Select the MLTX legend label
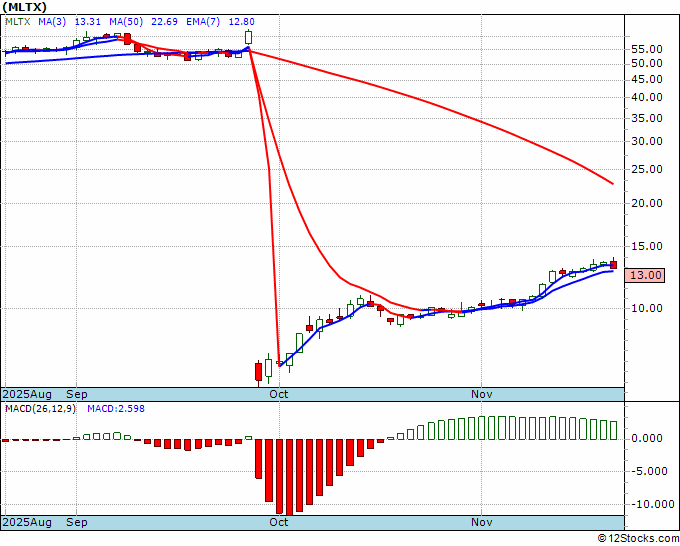Screen dimensions: 680x546 (x=18, y=22)
